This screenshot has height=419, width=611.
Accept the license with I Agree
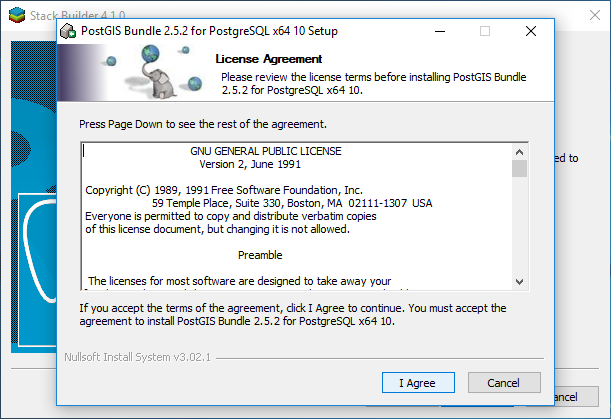(x=418, y=383)
